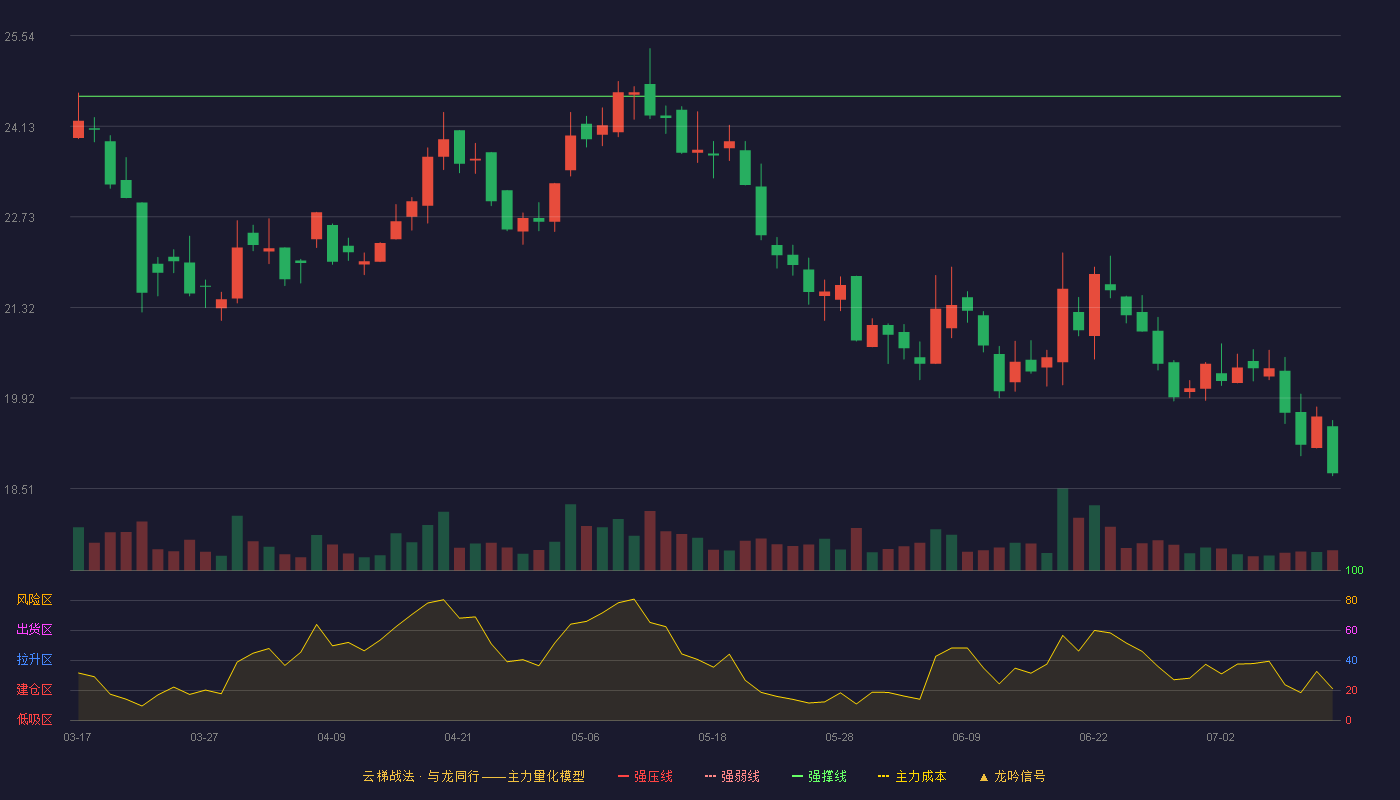
Task: Click the 云梯战法 · 与龙同行 主力量化模型 legend title
Action: (x=473, y=776)
